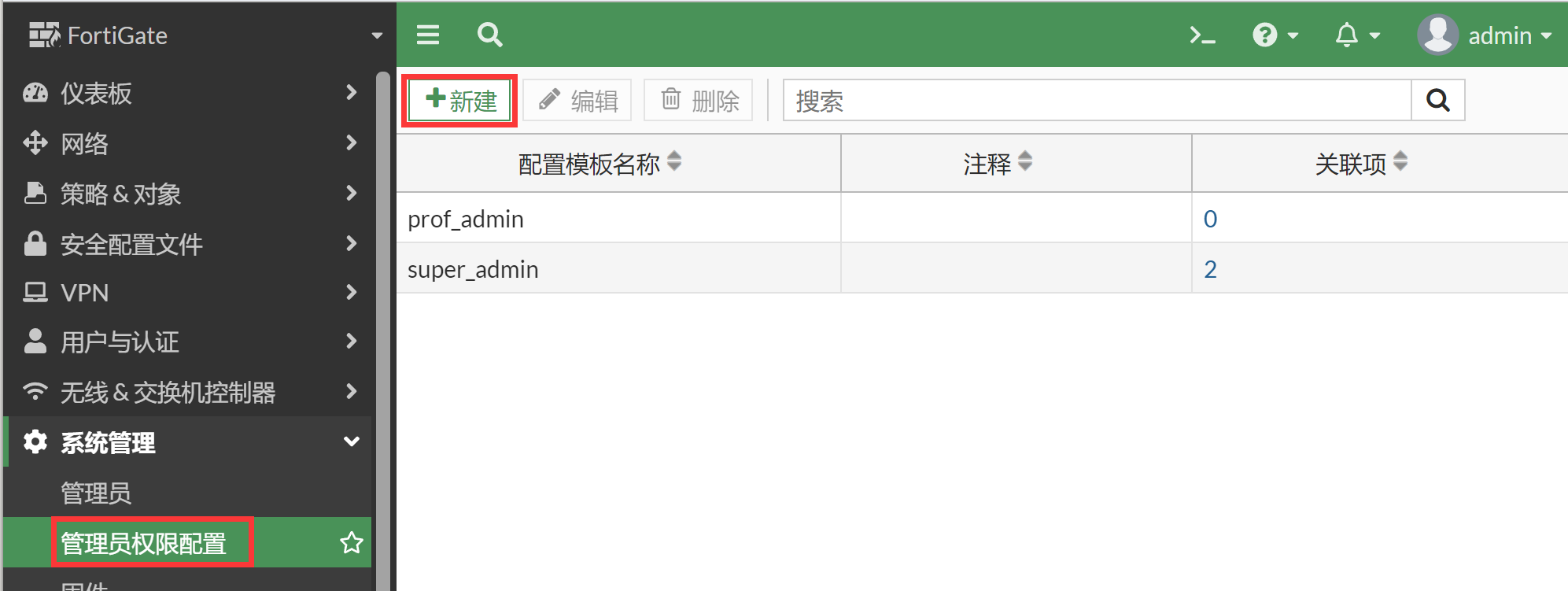Sort by the 注释 column arrows

click(1024, 162)
